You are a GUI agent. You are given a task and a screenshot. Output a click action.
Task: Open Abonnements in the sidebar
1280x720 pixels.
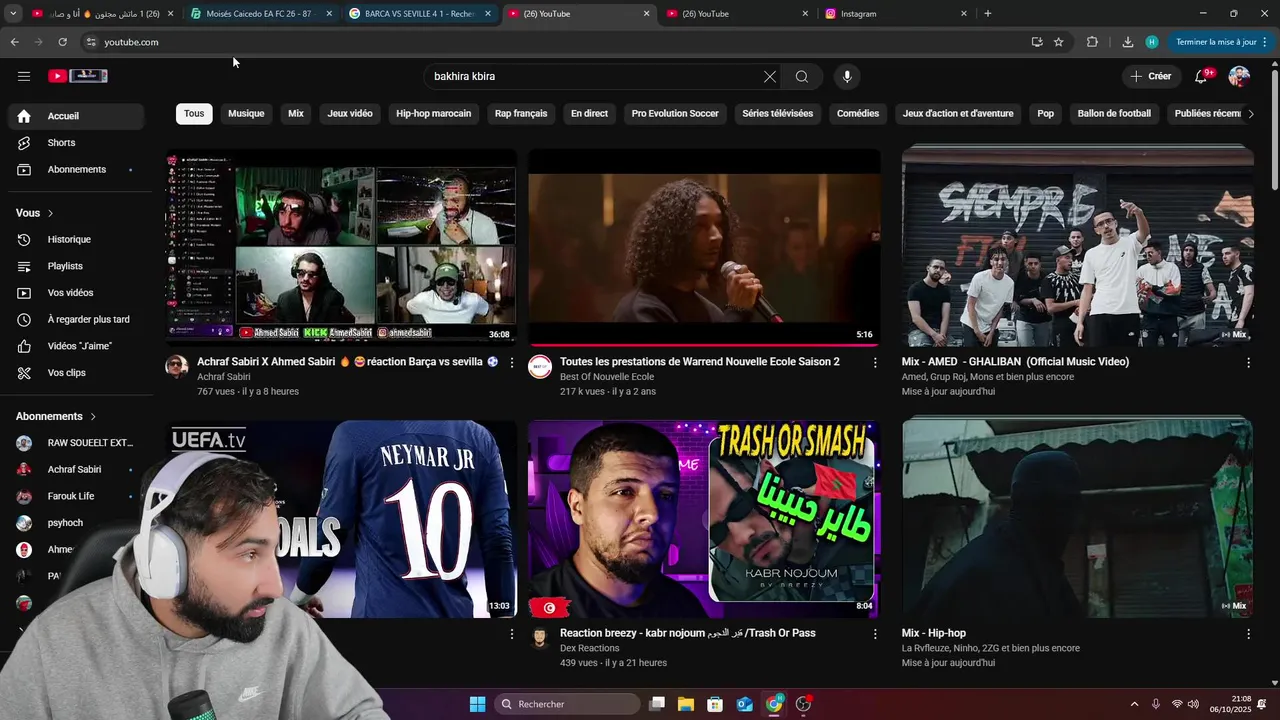[x=76, y=170]
